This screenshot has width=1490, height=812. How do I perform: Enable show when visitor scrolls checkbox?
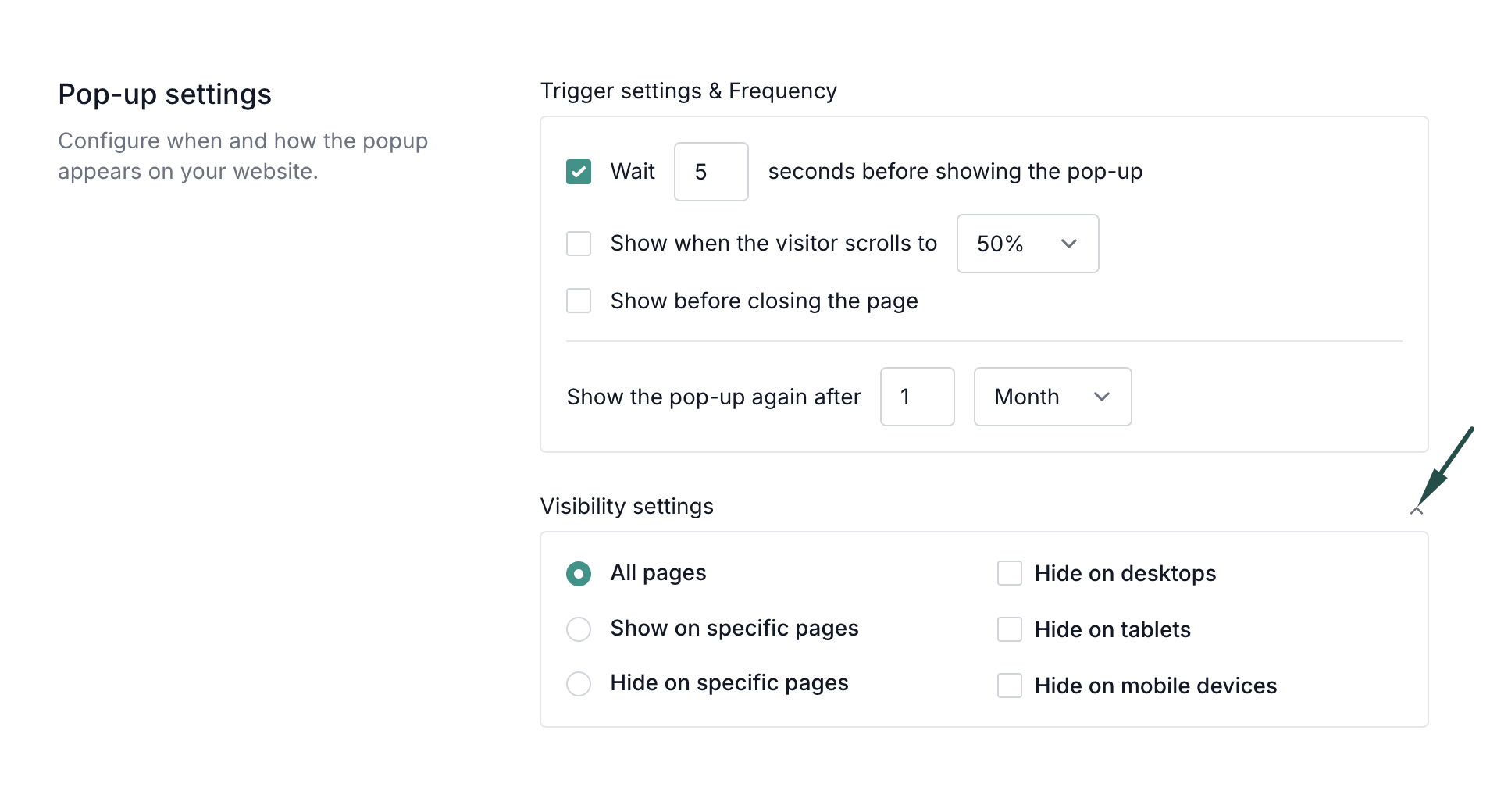(579, 244)
